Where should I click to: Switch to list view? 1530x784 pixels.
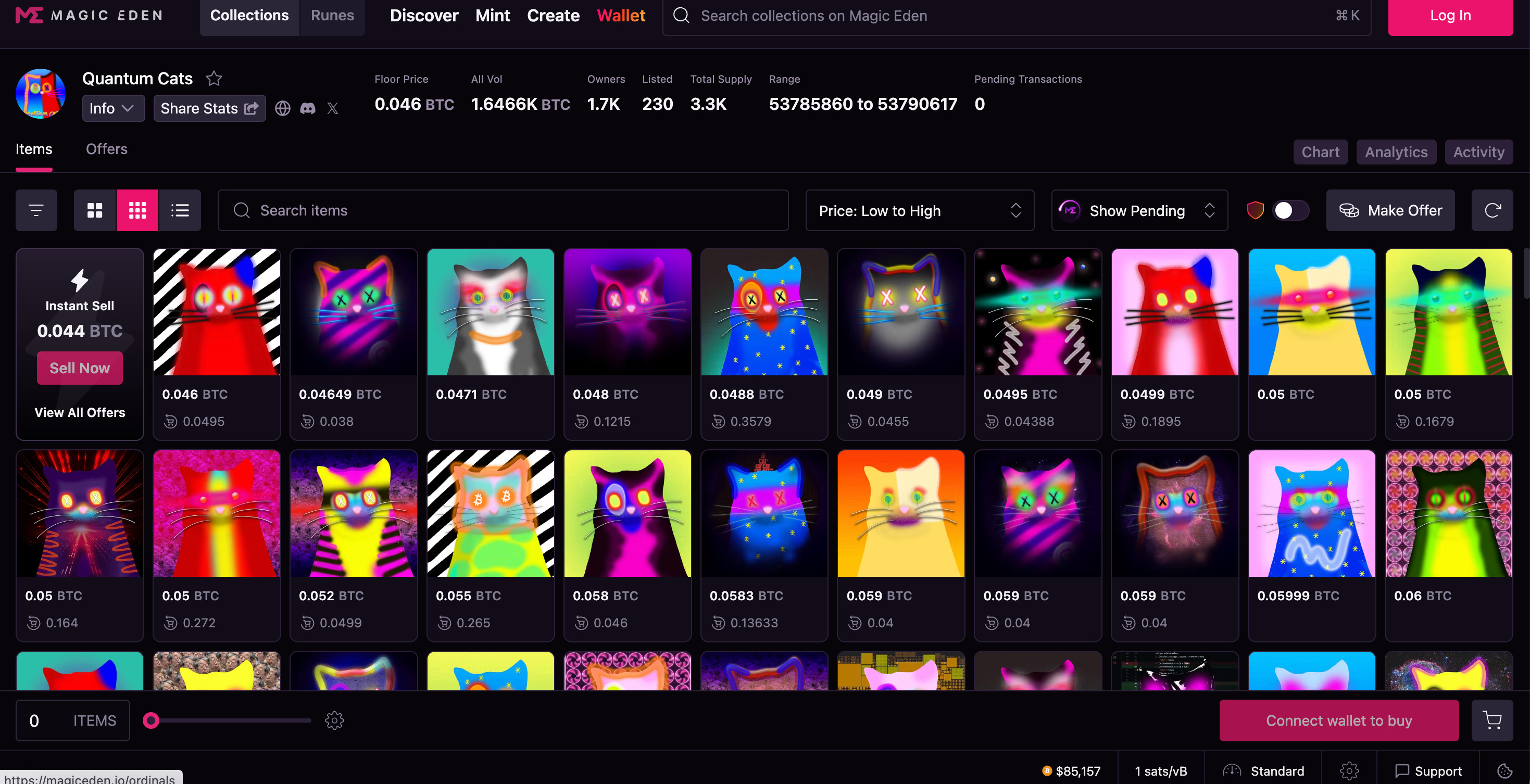click(x=179, y=210)
